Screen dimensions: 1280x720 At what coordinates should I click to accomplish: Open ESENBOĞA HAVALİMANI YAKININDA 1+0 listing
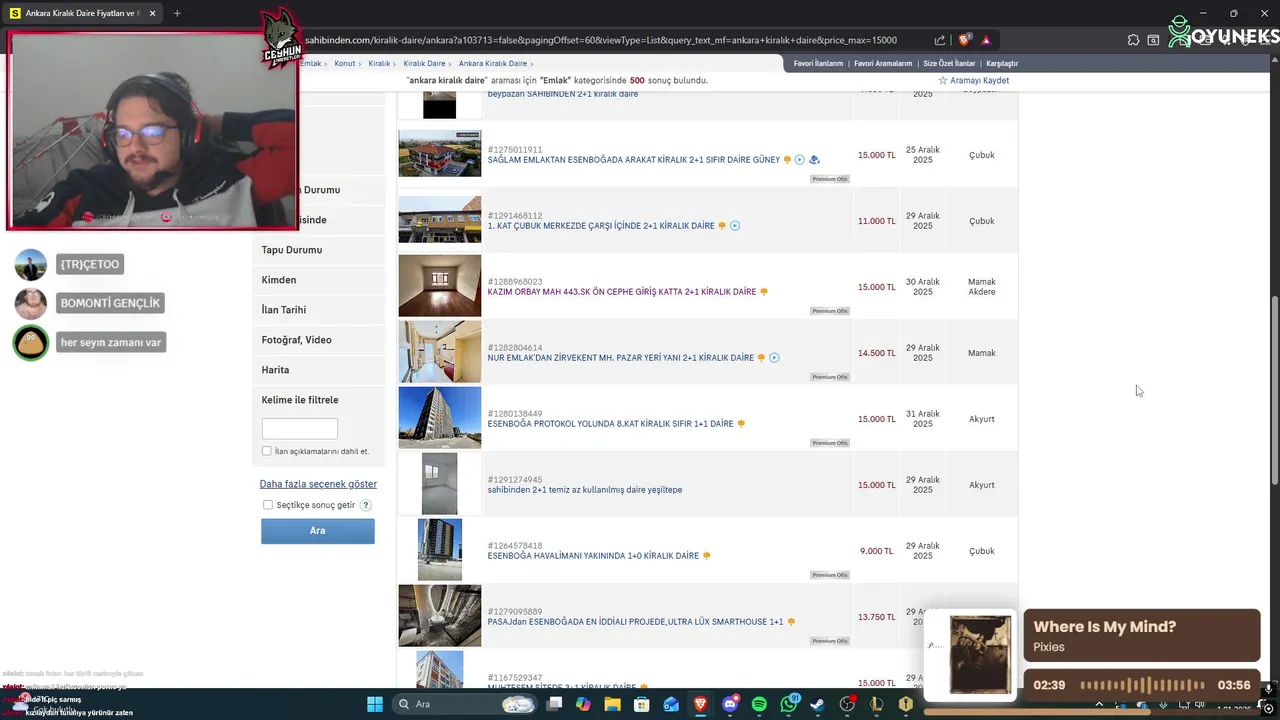[593, 556]
